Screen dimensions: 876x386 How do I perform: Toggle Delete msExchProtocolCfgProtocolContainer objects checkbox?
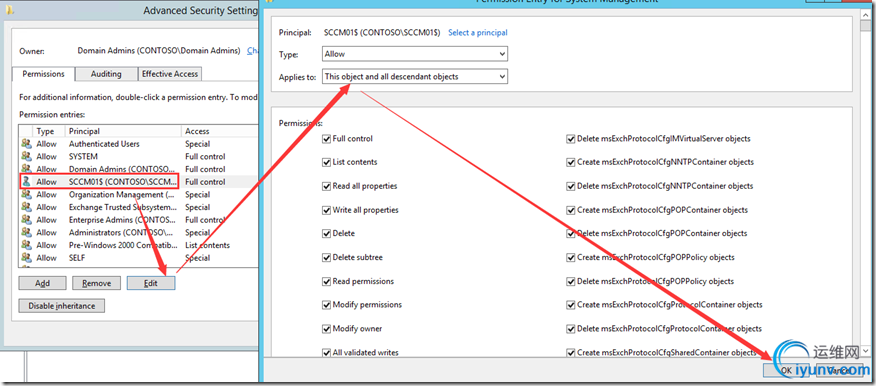(x=570, y=329)
